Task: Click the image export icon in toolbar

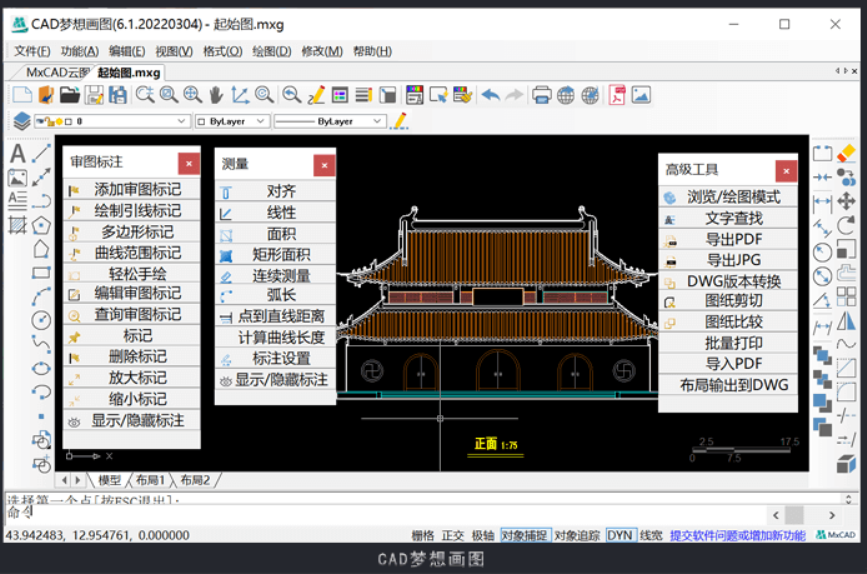Action: pyautogui.click(x=641, y=95)
